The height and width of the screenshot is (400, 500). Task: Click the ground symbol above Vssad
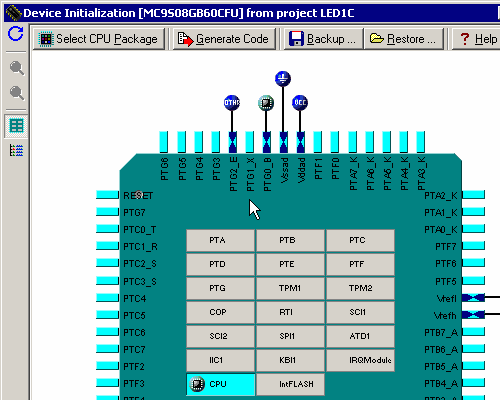(x=283, y=79)
